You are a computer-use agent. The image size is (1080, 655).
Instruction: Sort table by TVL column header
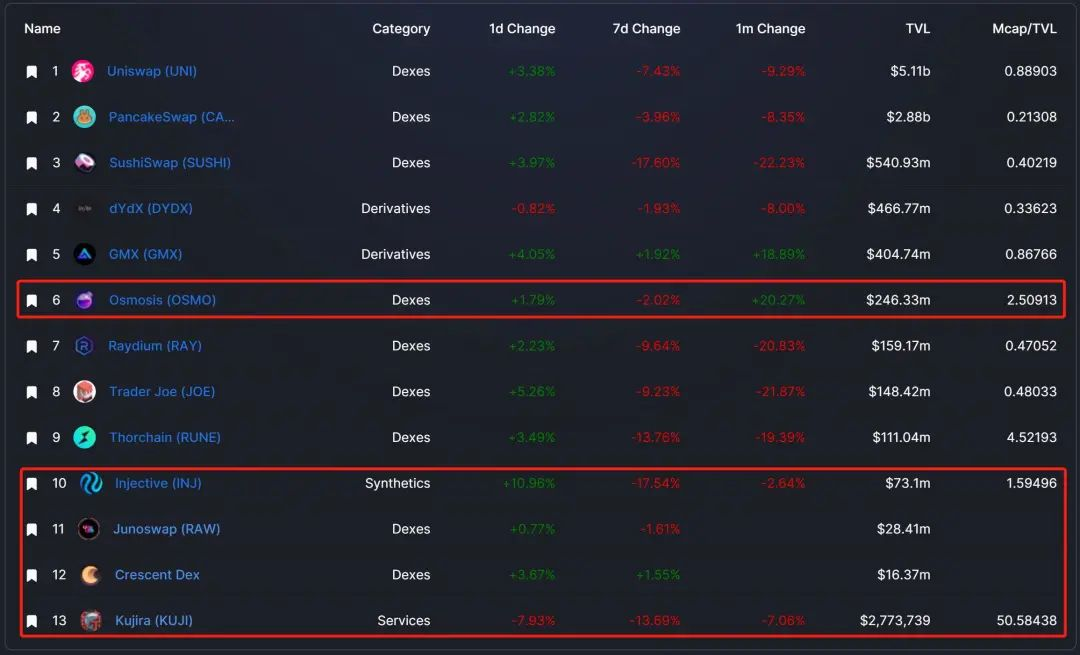[x=917, y=29]
